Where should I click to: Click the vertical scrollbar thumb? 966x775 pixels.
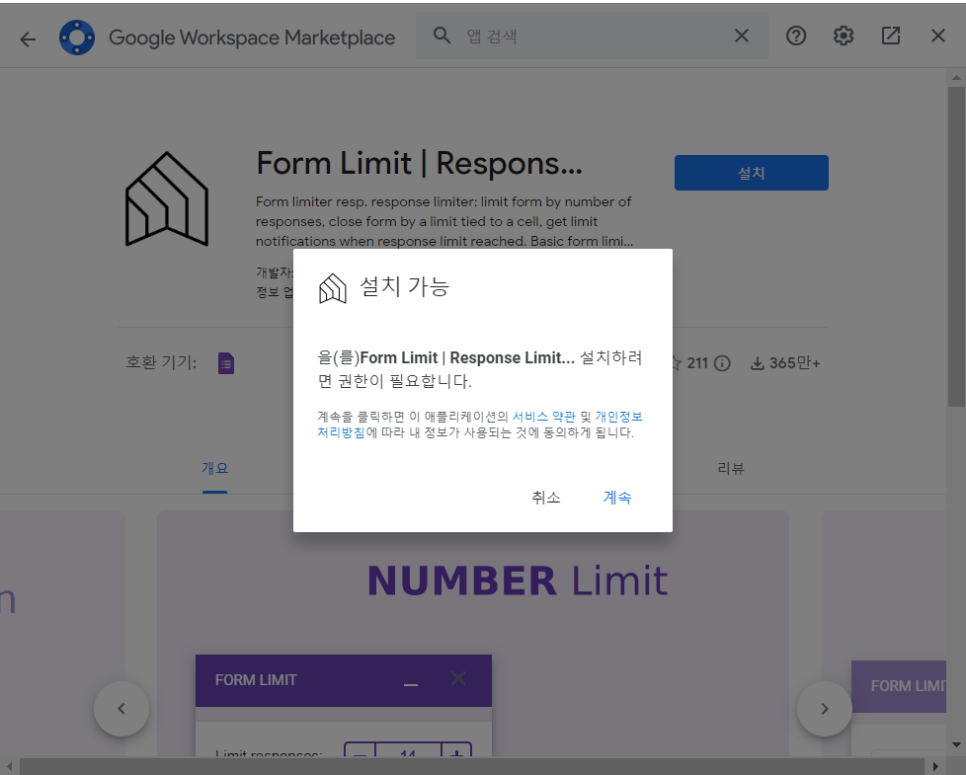tap(956, 246)
